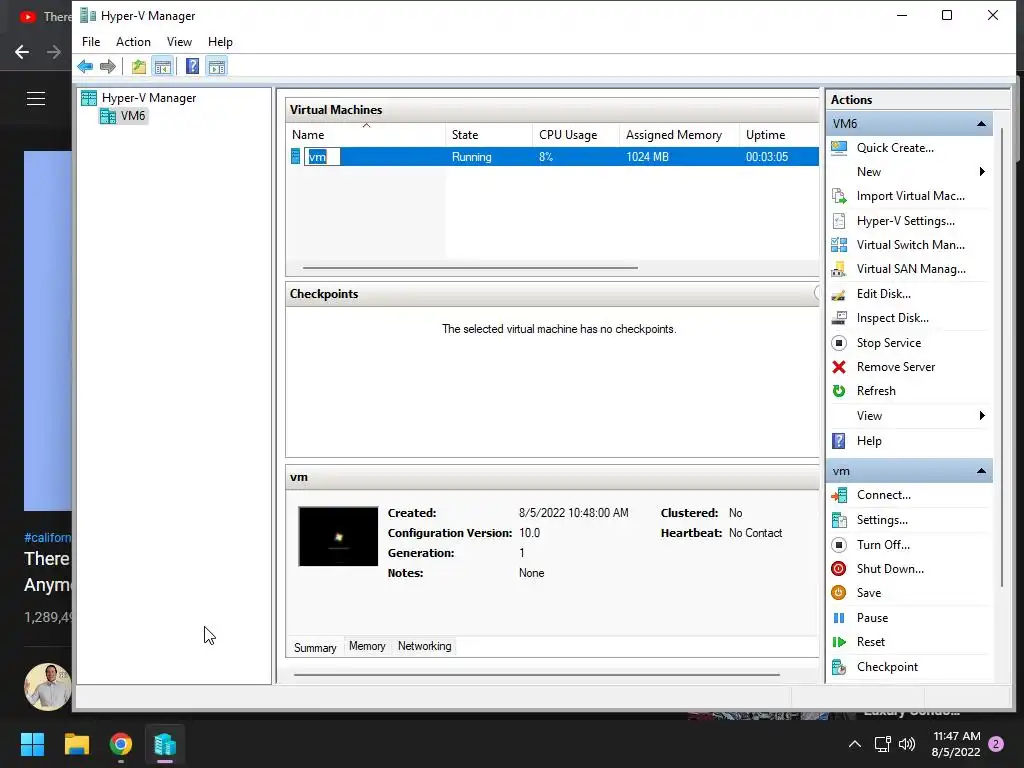Click the Help icon in Actions pane
The width and height of the screenshot is (1024, 768).
[x=839, y=441]
